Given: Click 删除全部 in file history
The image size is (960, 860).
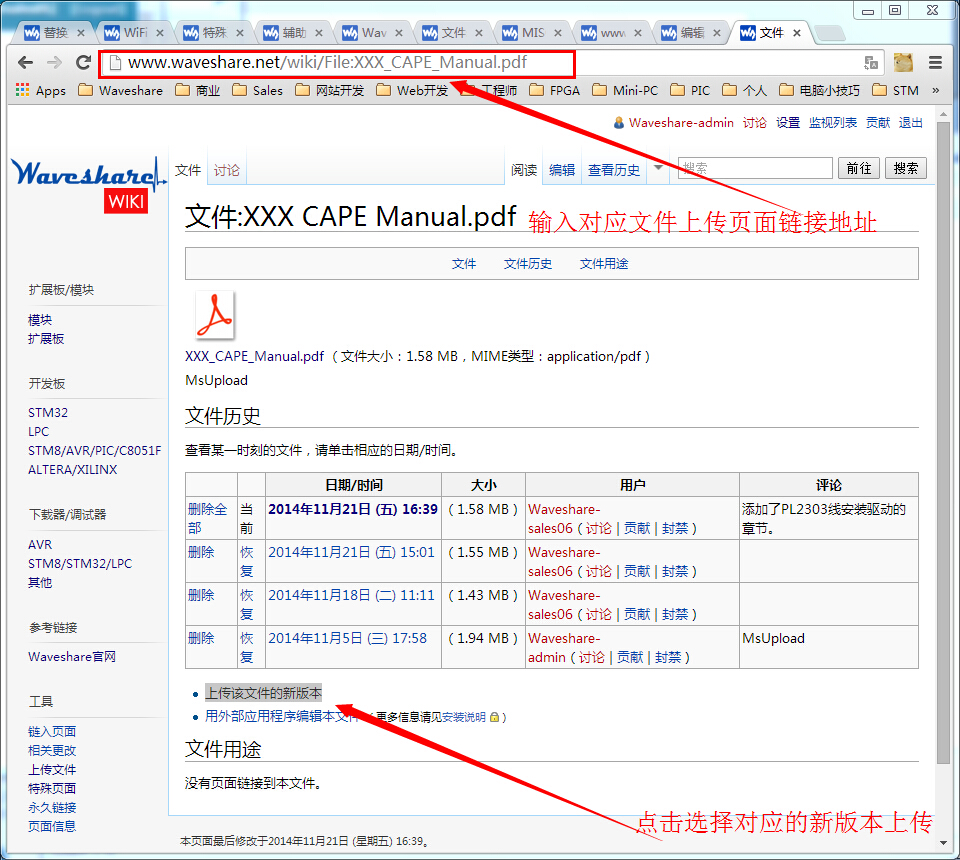Looking at the screenshot, I should pyautogui.click(x=208, y=518).
